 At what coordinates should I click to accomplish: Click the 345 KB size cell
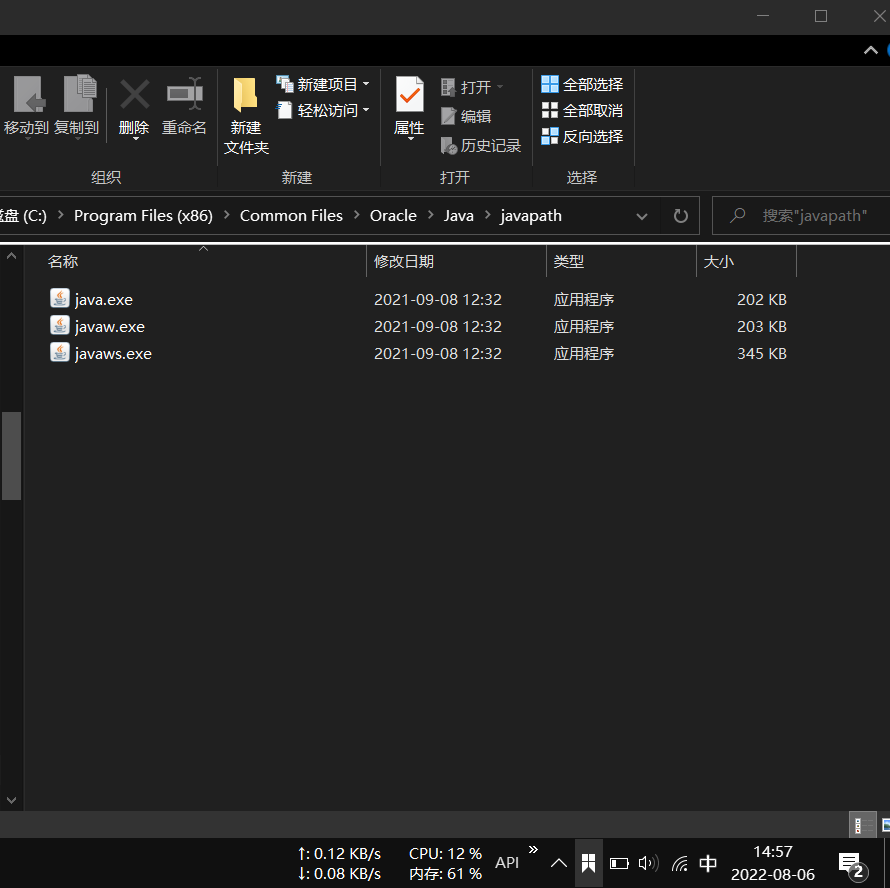click(x=762, y=354)
